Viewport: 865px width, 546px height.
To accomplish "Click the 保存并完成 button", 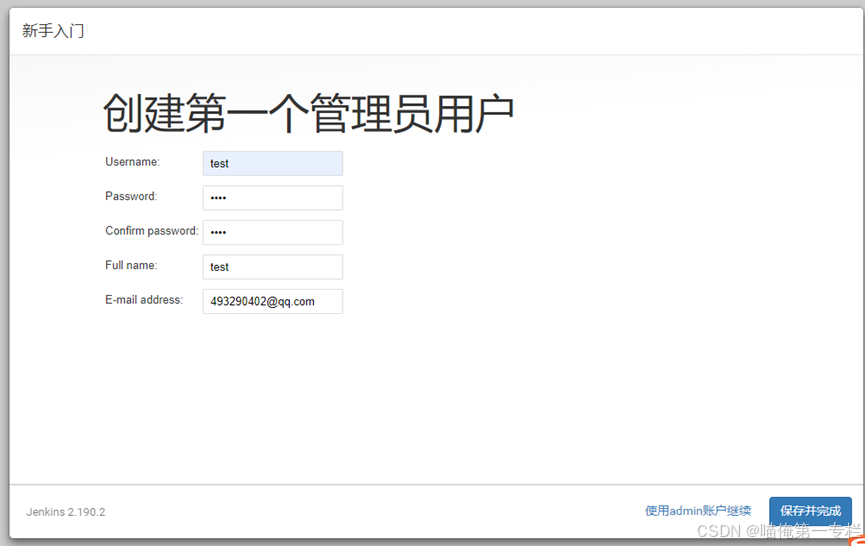I will tap(810, 511).
